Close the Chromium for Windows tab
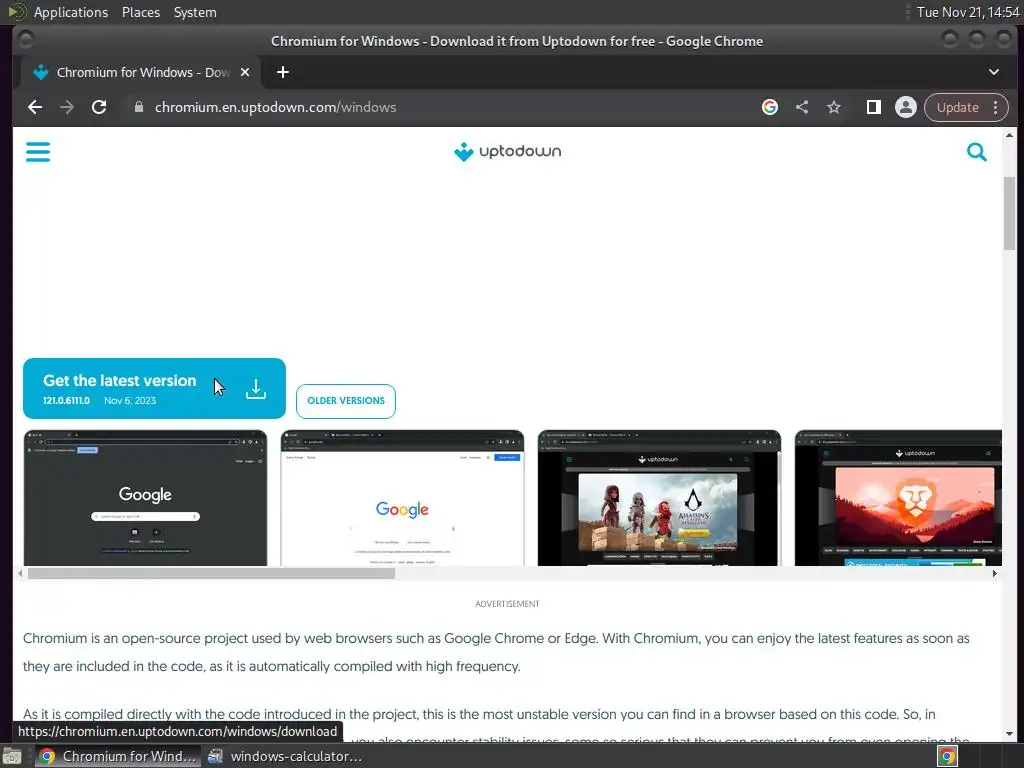The image size is (1024, 768). (x=245, y=72)
